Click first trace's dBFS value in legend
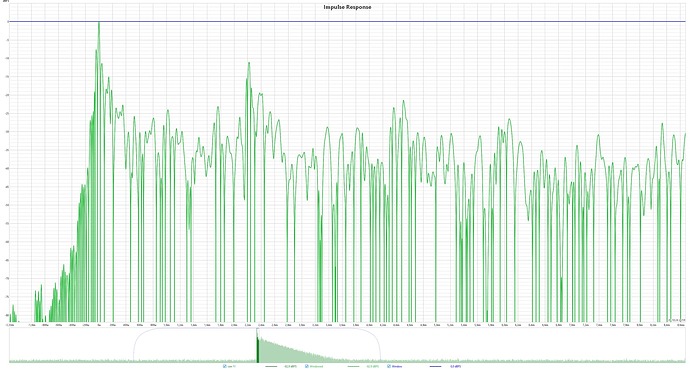The width and height of the screenshot is (690, 369). 290,366
